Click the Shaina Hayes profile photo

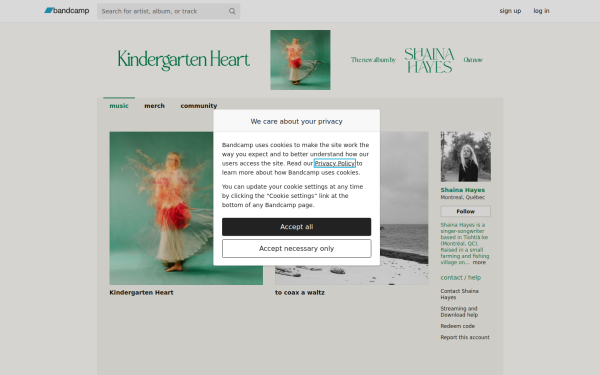pyautogui.click(x=465, y=157)
